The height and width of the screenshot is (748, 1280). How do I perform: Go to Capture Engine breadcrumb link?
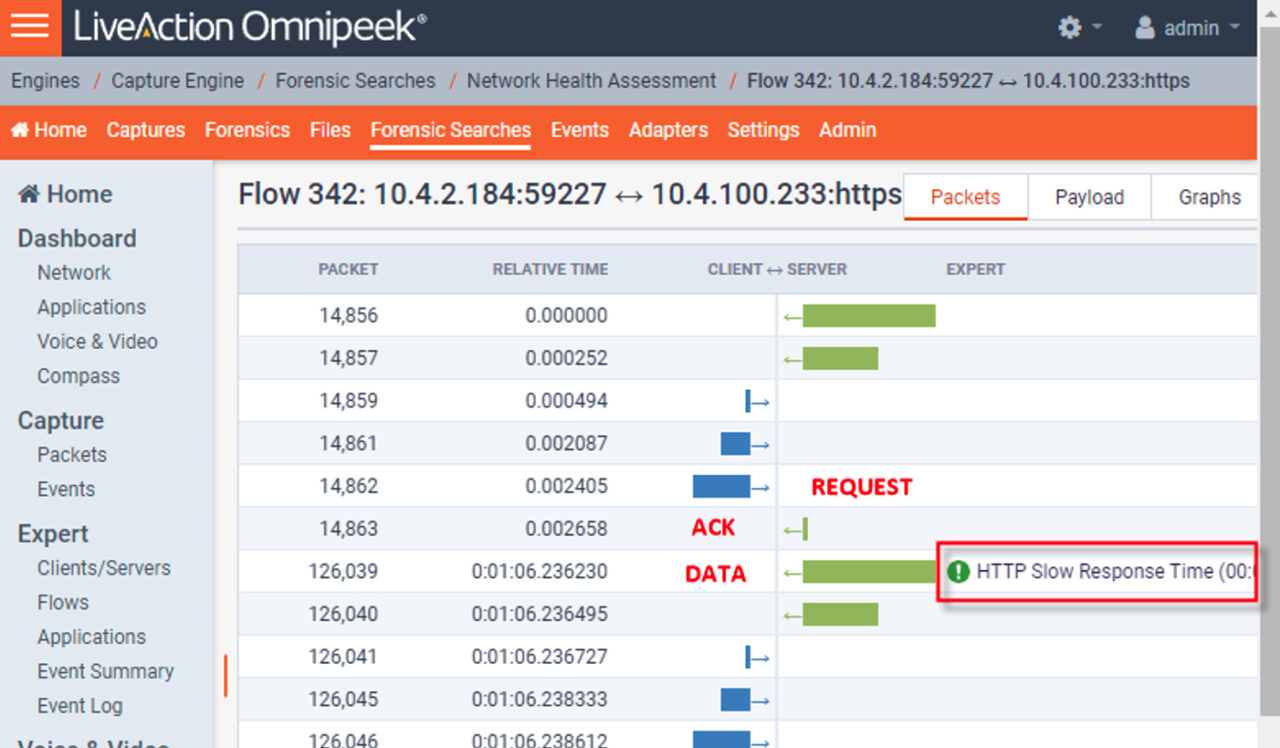click(177, 81)
